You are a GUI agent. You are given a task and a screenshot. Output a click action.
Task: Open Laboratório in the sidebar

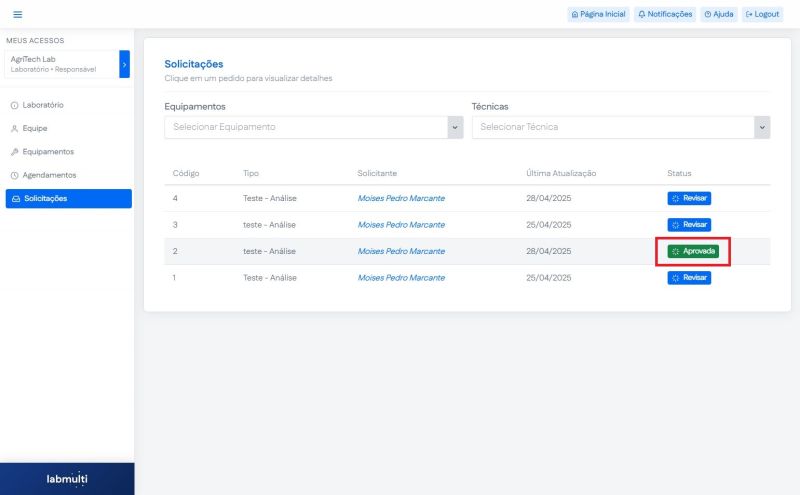click(x=43, y=105)
